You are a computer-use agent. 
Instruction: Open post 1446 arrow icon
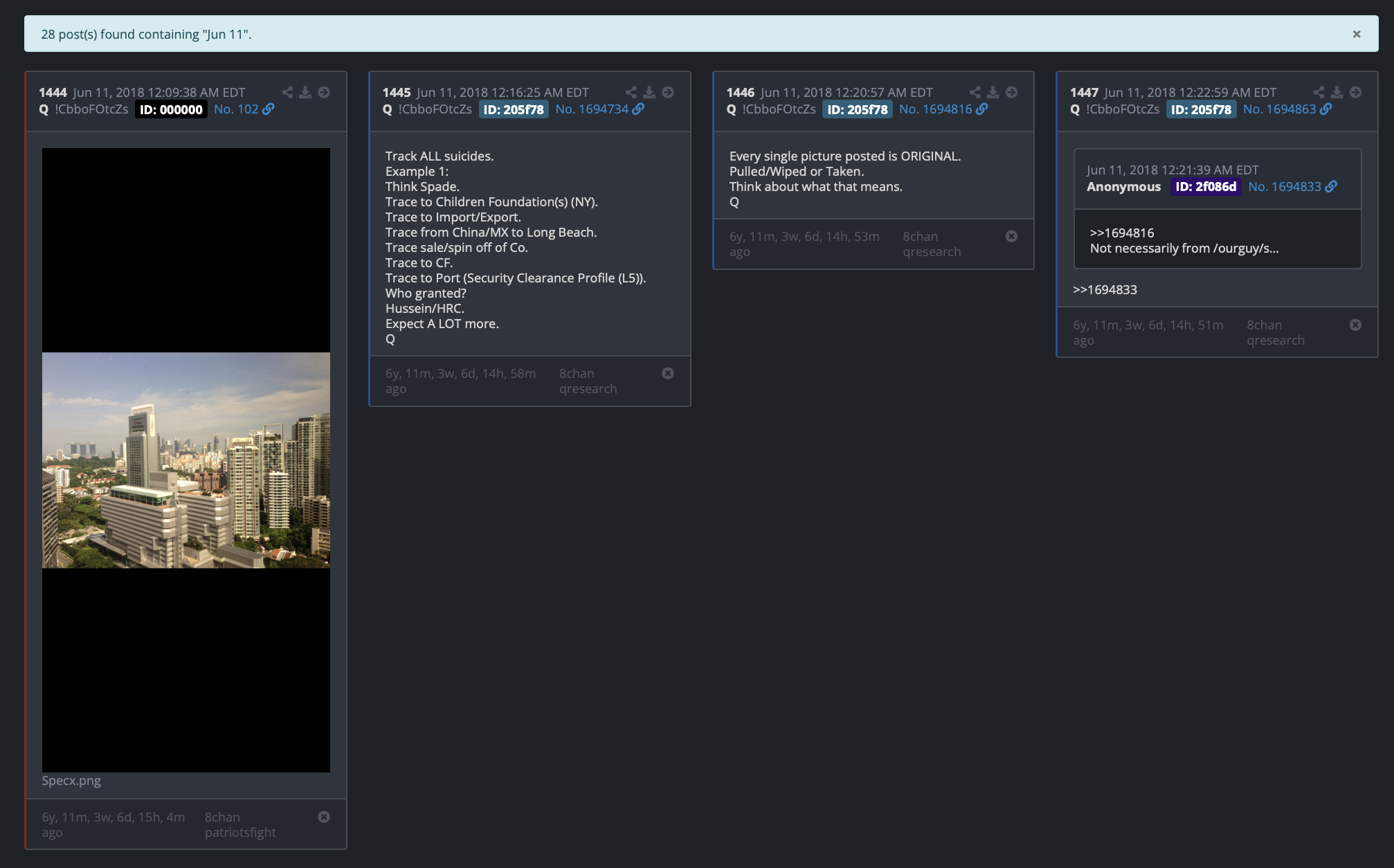coord(1012,92)
